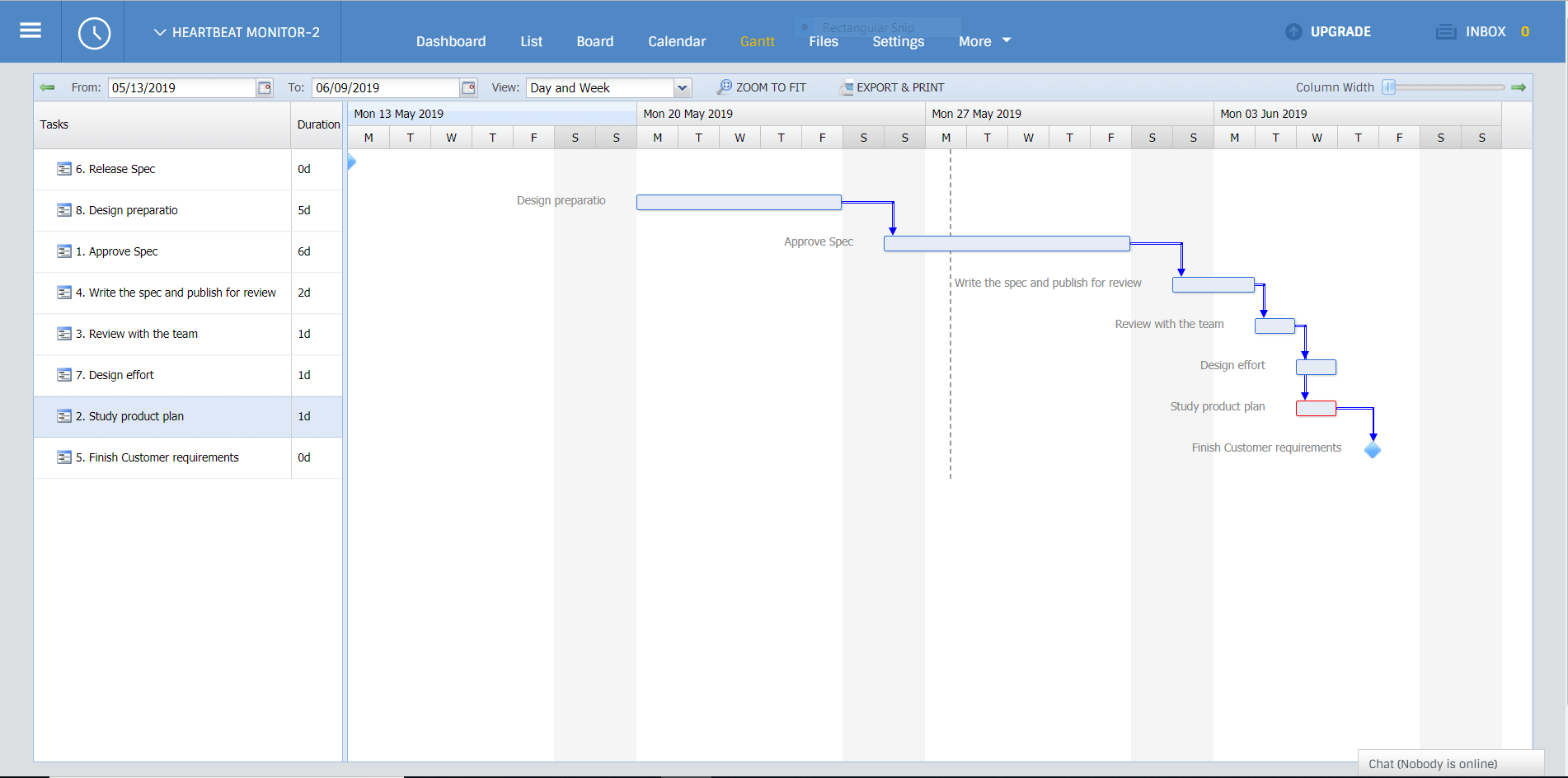Expand the HEARTBEAT MONITOR-2 project dropdown
Viewport: 1568px width, 778px height.
[237, 32]
